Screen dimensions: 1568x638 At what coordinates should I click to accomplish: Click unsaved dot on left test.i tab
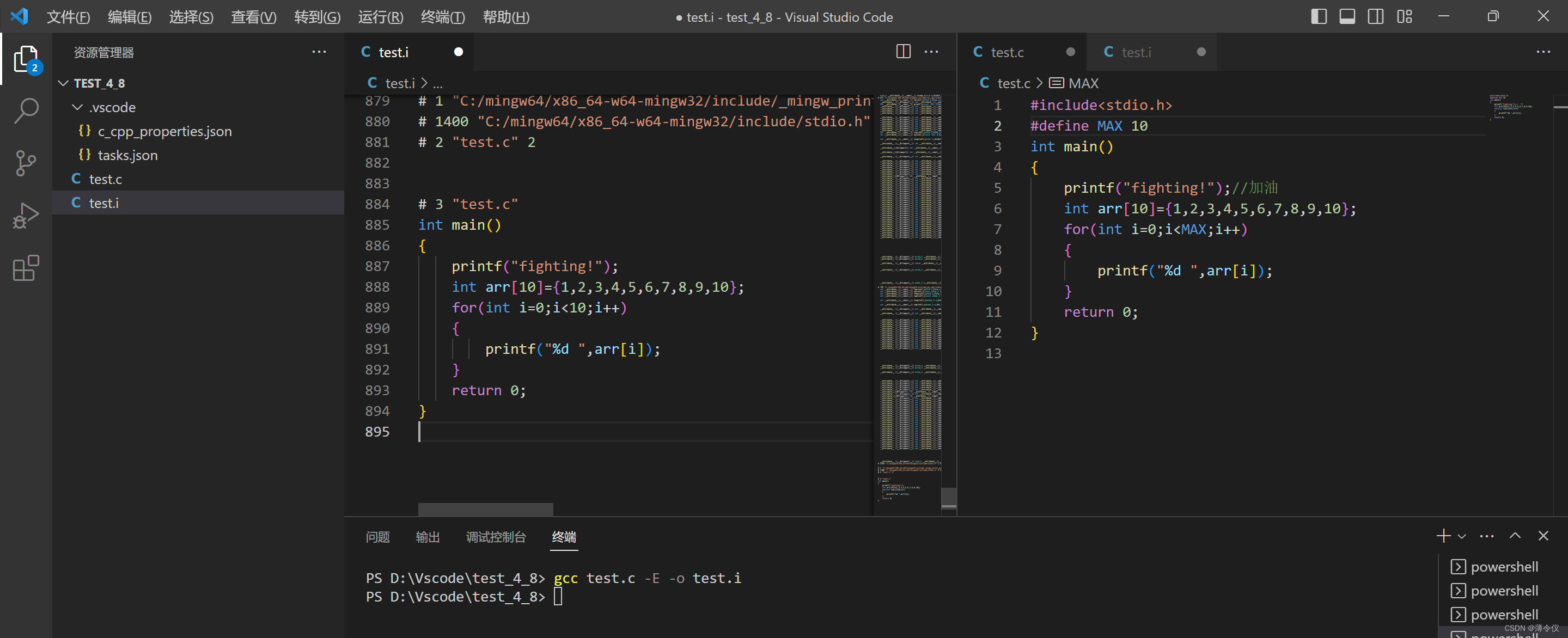(459, 52)
